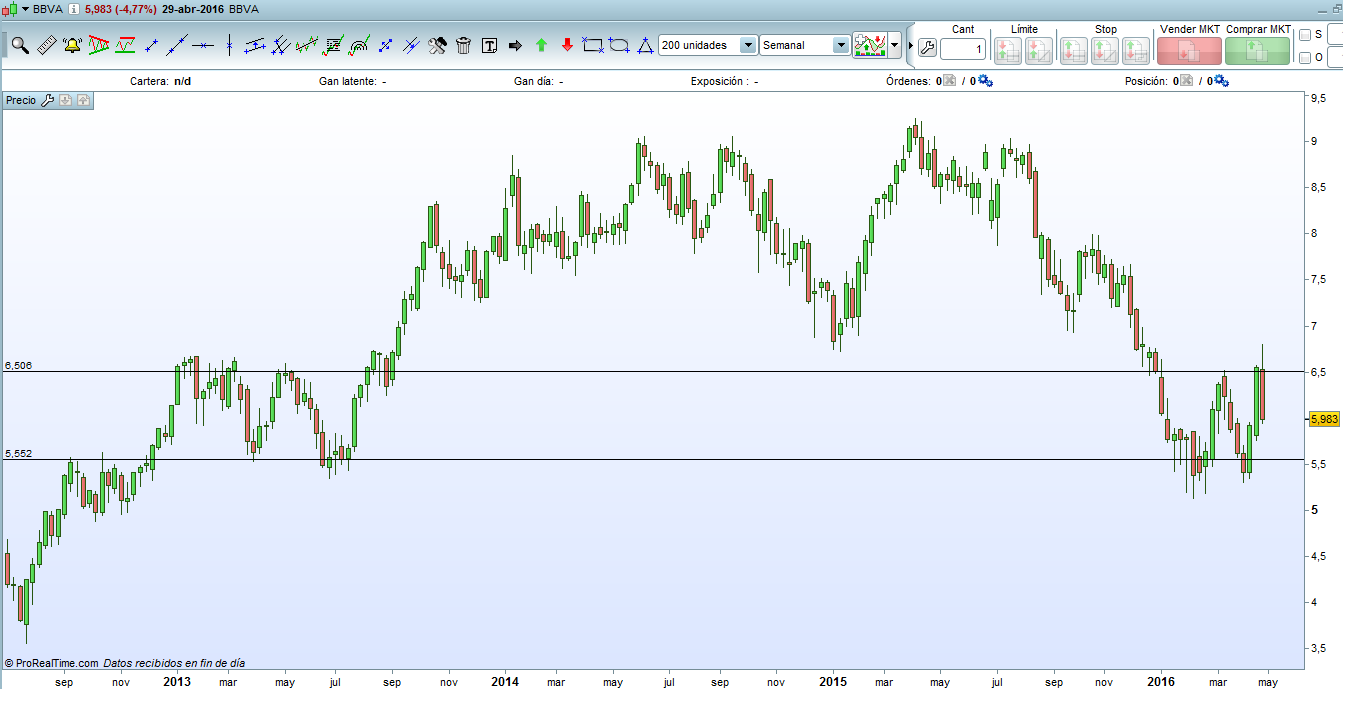Pick the blue triangle drawing tool
1366x720 pixels.
pos(646,45)
